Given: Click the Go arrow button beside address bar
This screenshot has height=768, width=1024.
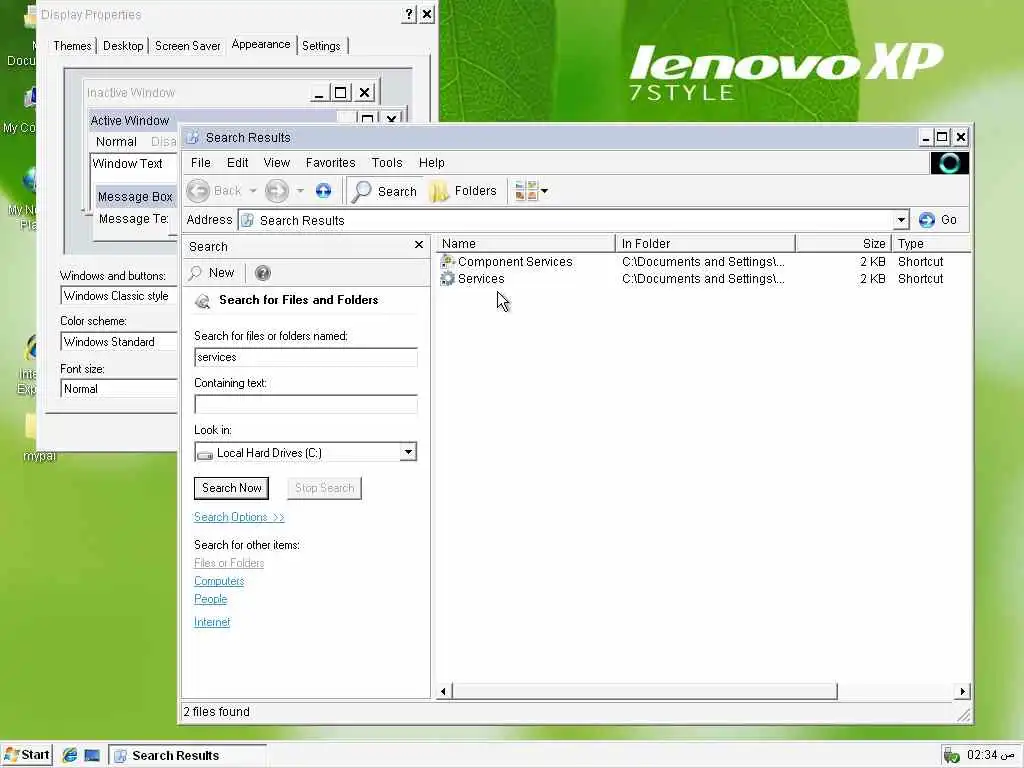Looking at the screenshot, I should [x=938, y=220].
